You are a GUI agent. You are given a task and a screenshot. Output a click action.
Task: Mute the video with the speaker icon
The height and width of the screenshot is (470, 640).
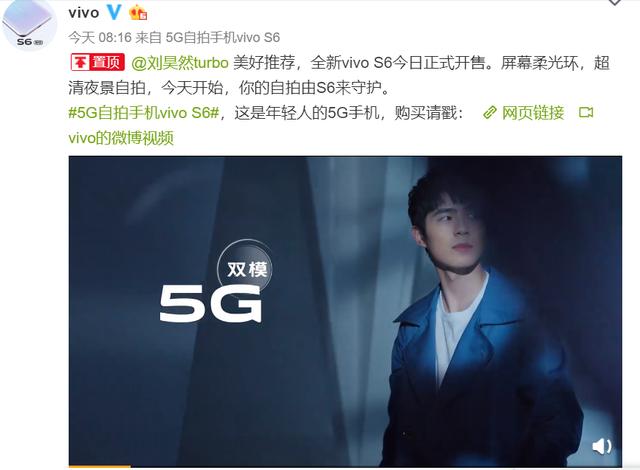601,446
